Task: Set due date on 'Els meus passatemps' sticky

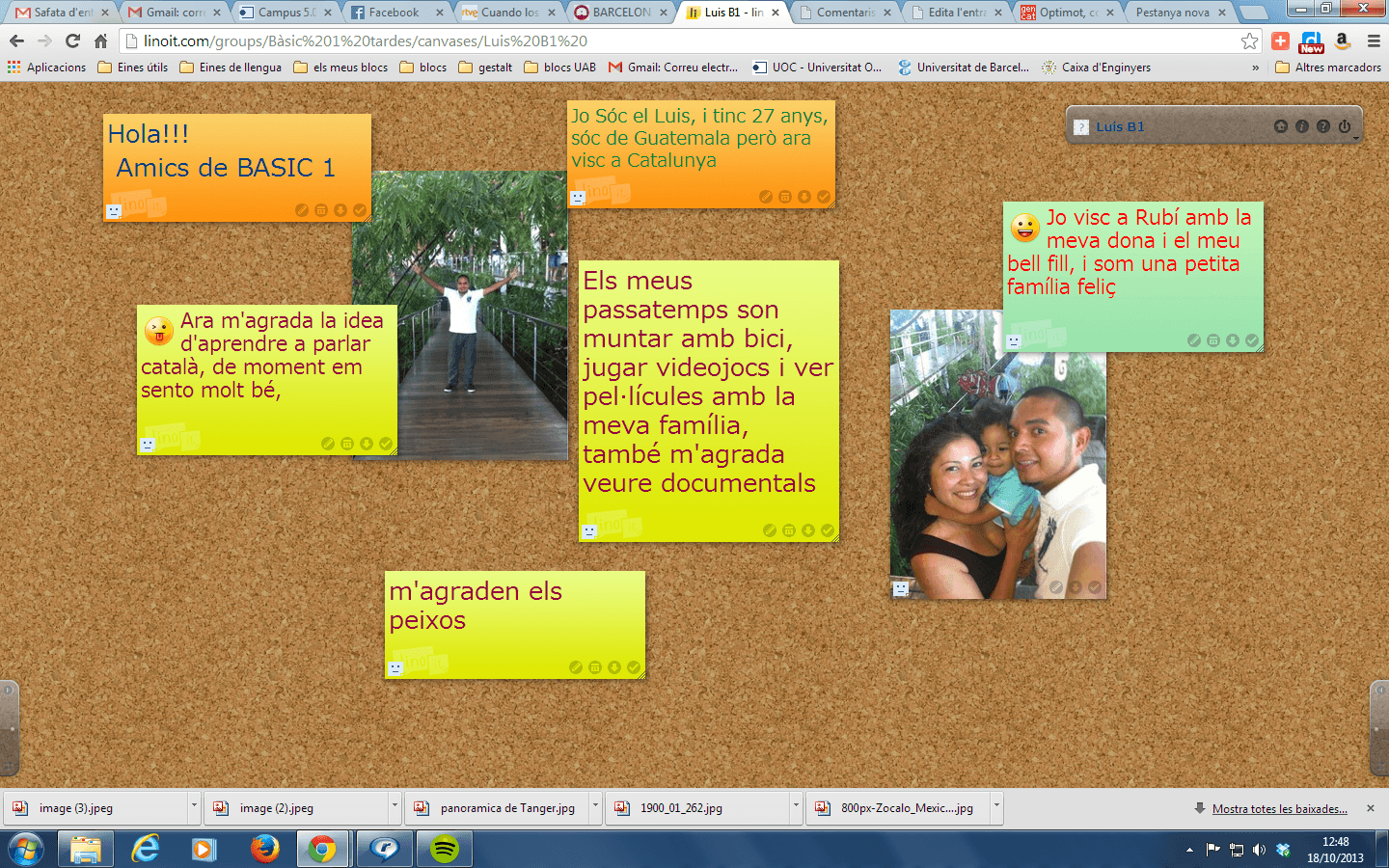Action: [789, 530]
